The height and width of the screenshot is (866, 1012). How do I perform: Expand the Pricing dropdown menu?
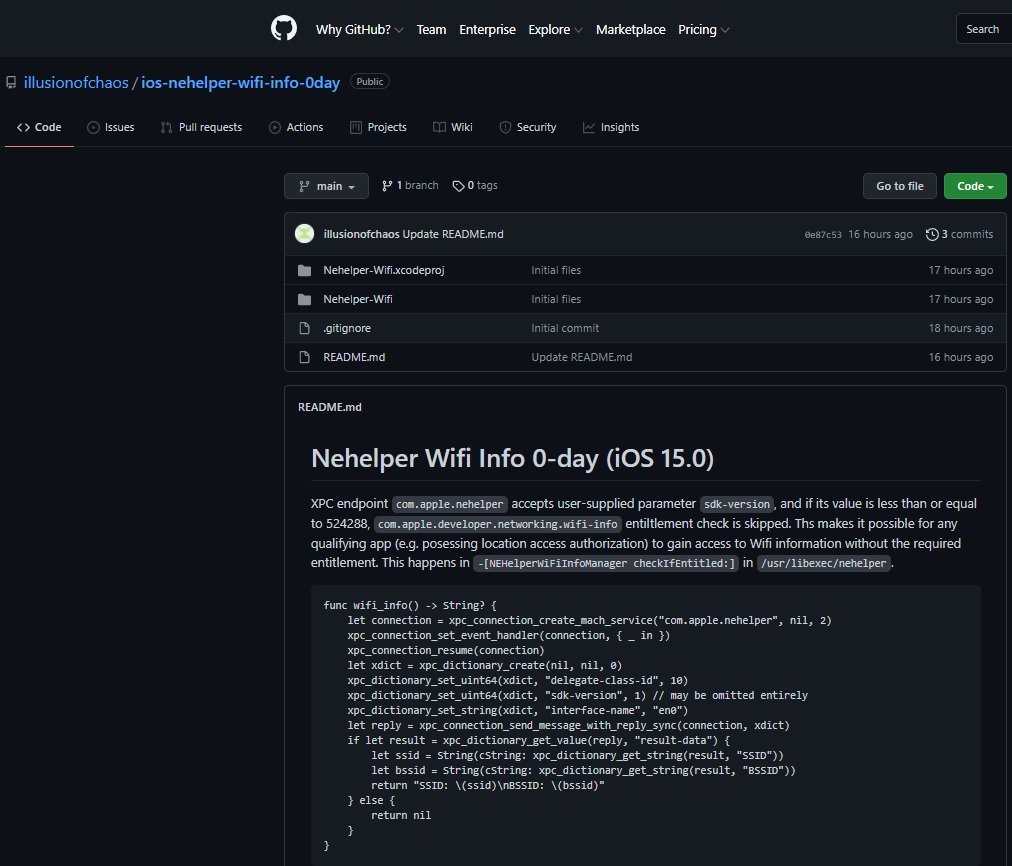[703, 30]
